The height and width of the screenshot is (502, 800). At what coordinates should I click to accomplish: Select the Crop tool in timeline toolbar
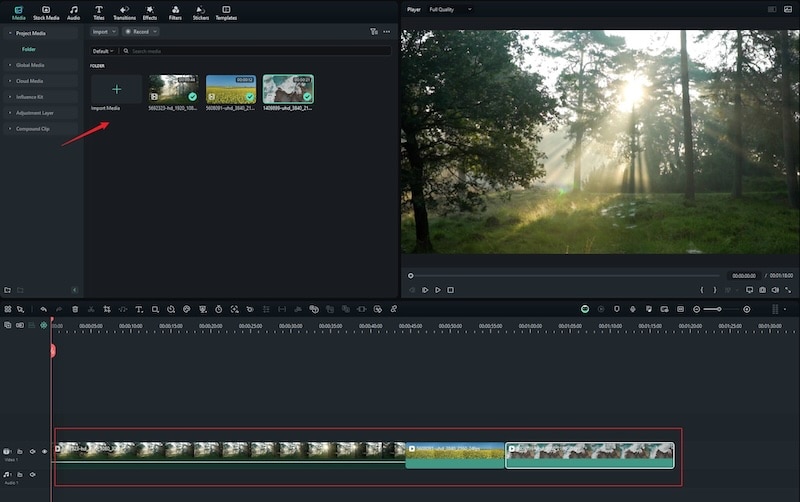click(x=107, y=309)
